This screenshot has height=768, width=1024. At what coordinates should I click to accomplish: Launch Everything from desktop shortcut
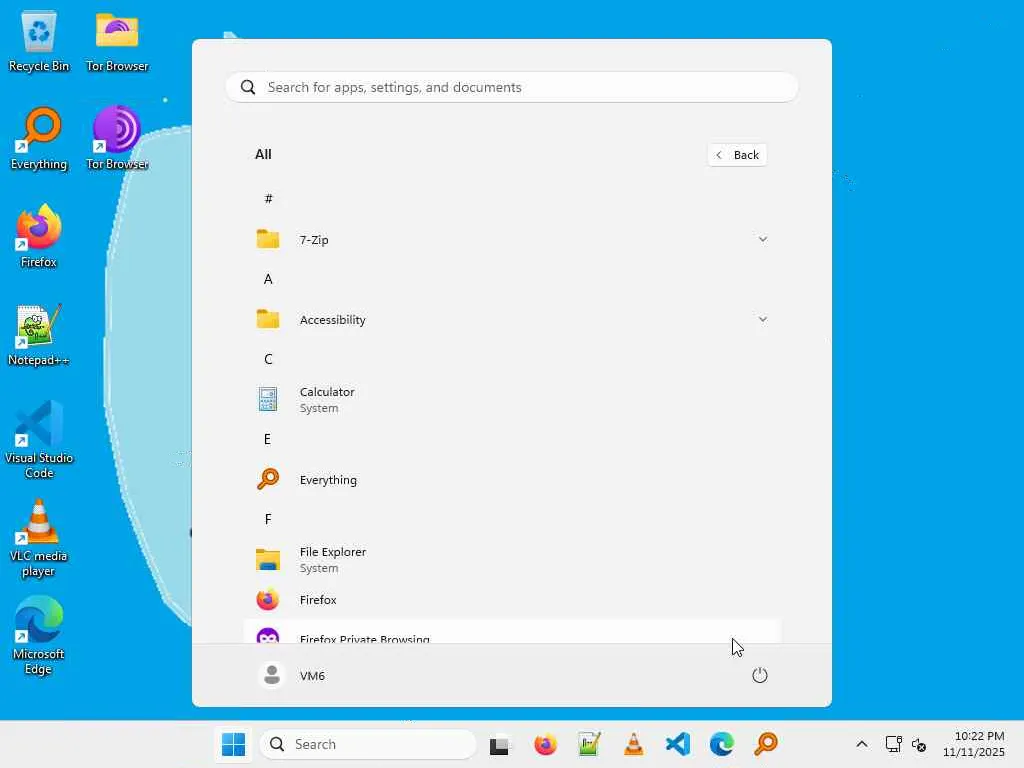coord(39,139)
